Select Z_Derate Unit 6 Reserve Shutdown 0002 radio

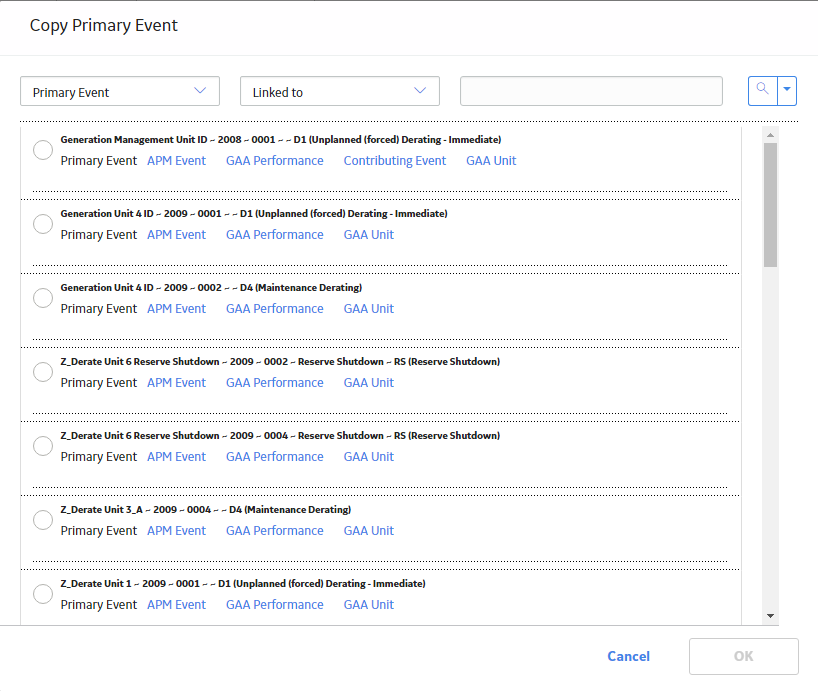(x=43, y=372)
